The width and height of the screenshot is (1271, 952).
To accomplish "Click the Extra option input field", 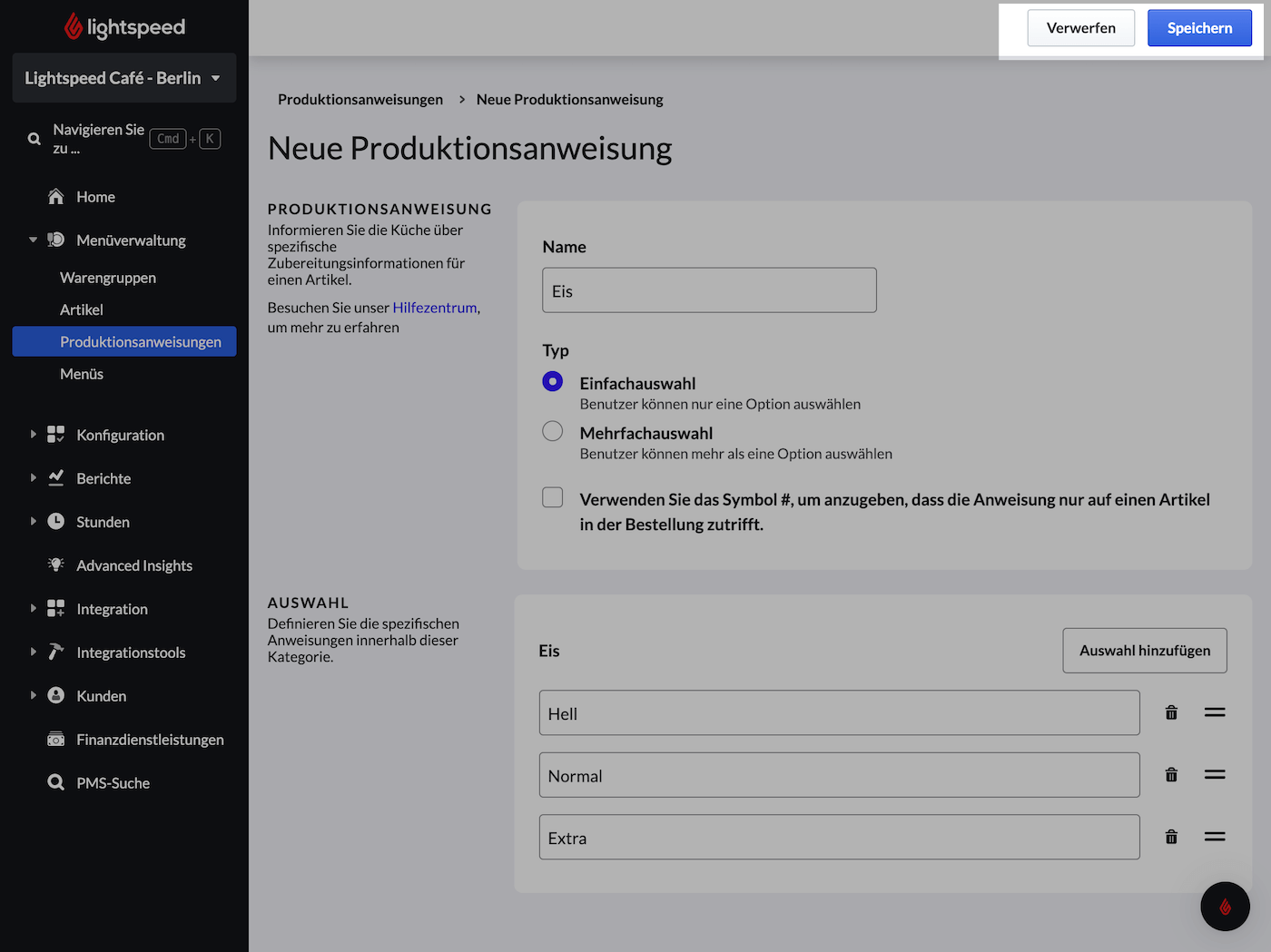I will [x=839, y=837].
